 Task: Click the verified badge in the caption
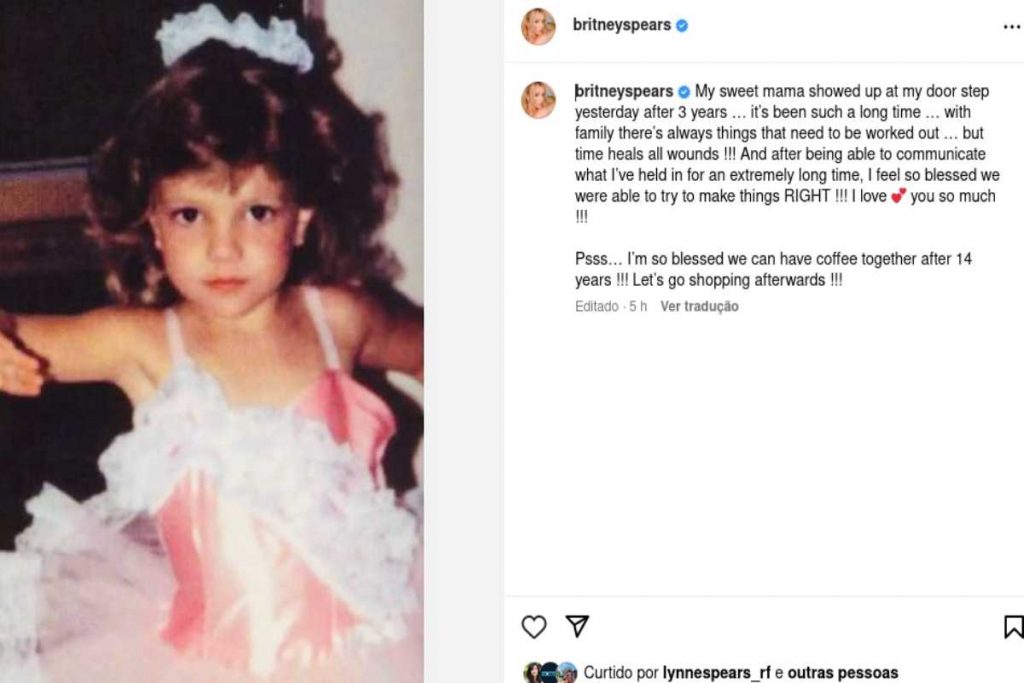point(684,91)
